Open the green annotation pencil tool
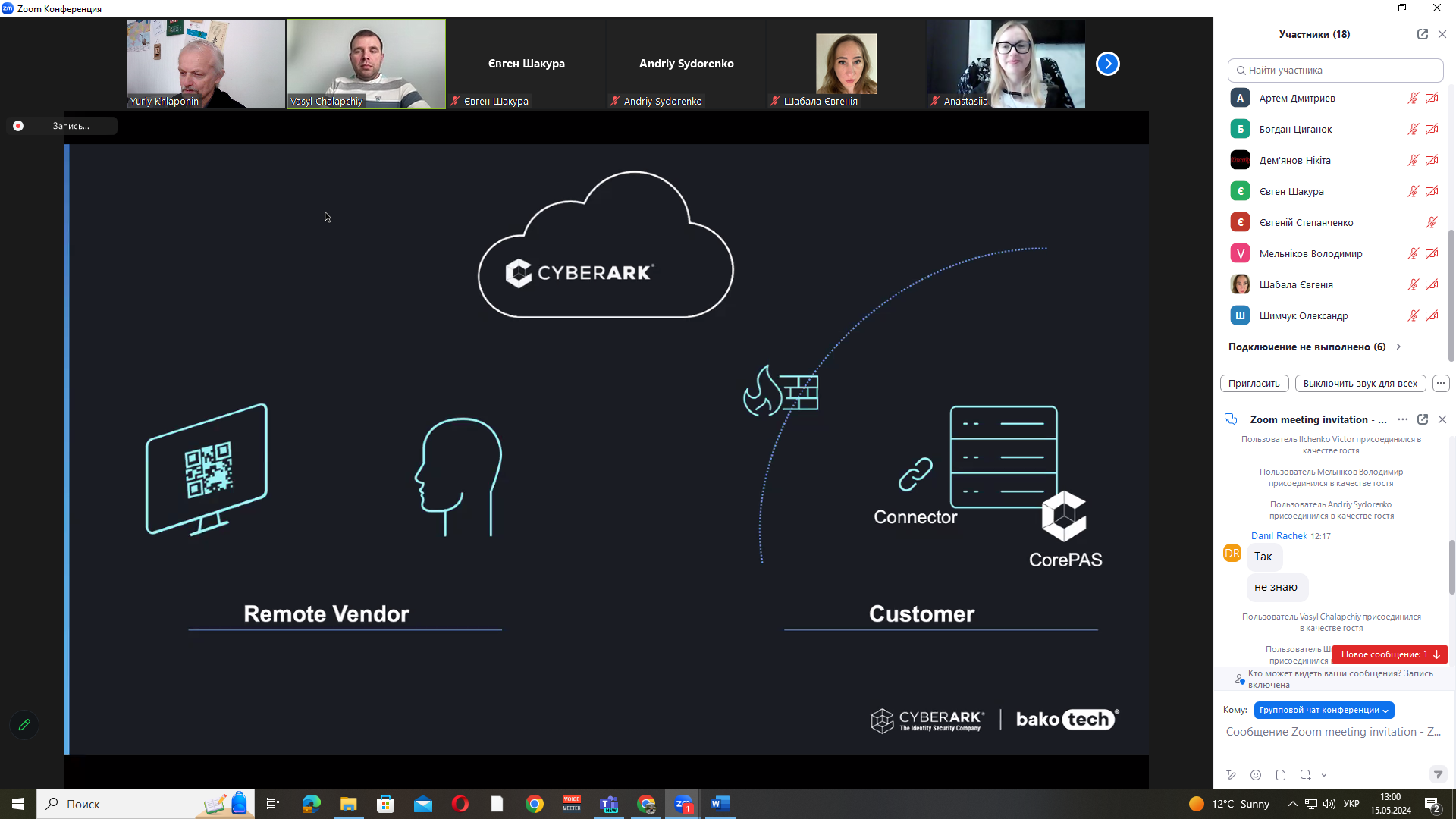 (x=24, y=725)
